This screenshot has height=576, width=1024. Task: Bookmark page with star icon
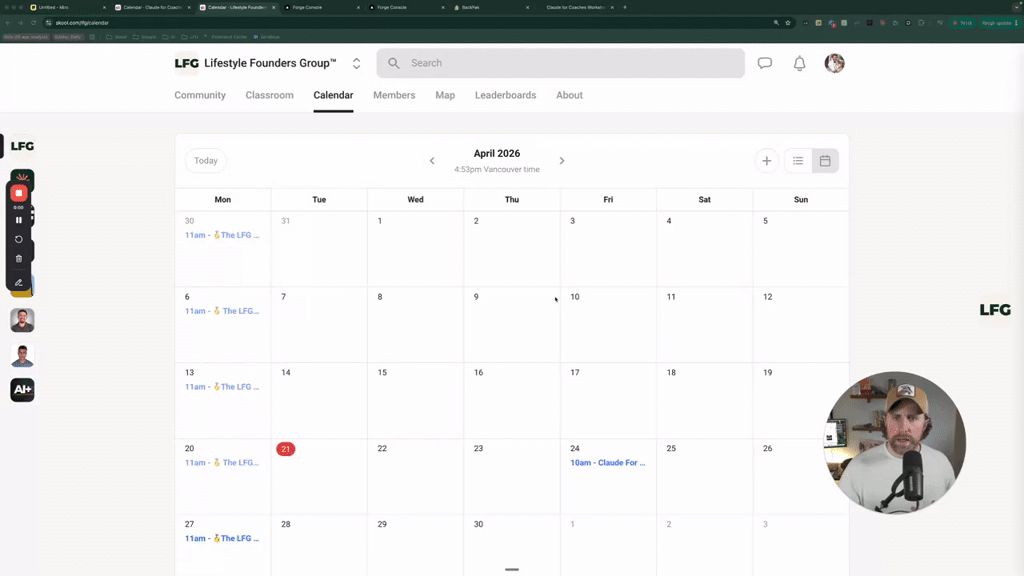tap(788, 23)
